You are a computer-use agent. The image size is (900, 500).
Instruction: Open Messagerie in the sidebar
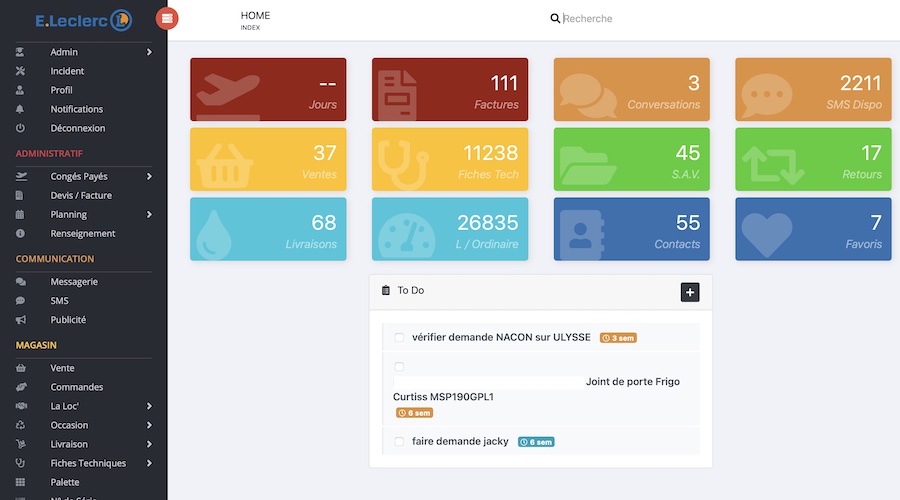coord(74,282)
